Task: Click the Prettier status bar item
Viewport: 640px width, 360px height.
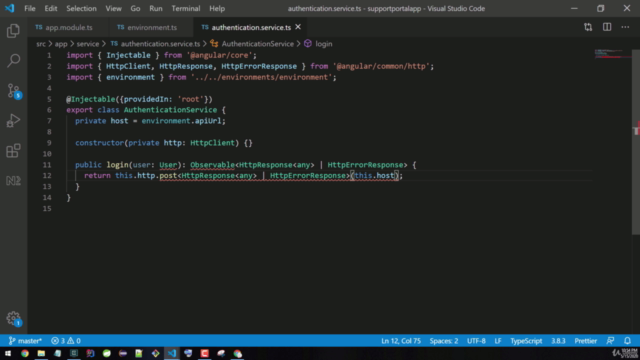Action: (x=585, y=341)
